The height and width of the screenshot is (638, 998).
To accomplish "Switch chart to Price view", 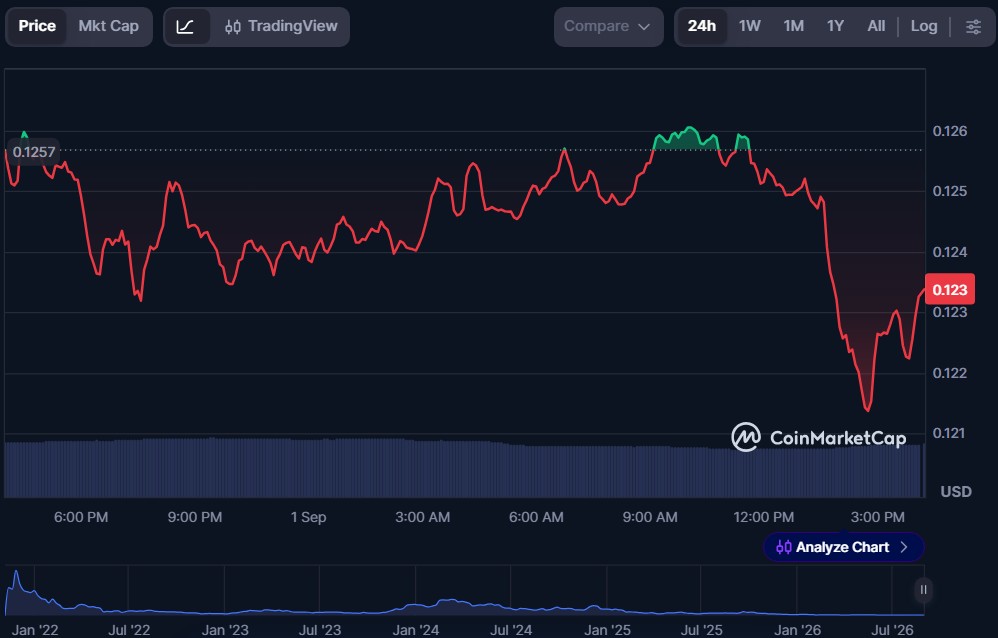I will coord(37,26).
